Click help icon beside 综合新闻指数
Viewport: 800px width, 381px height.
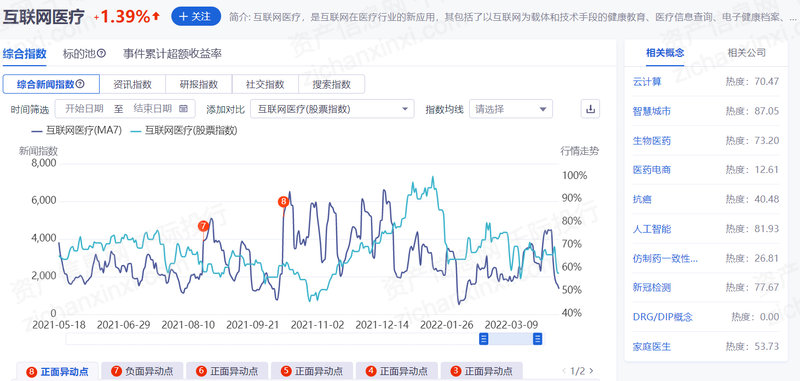click(x=80, y=84)
